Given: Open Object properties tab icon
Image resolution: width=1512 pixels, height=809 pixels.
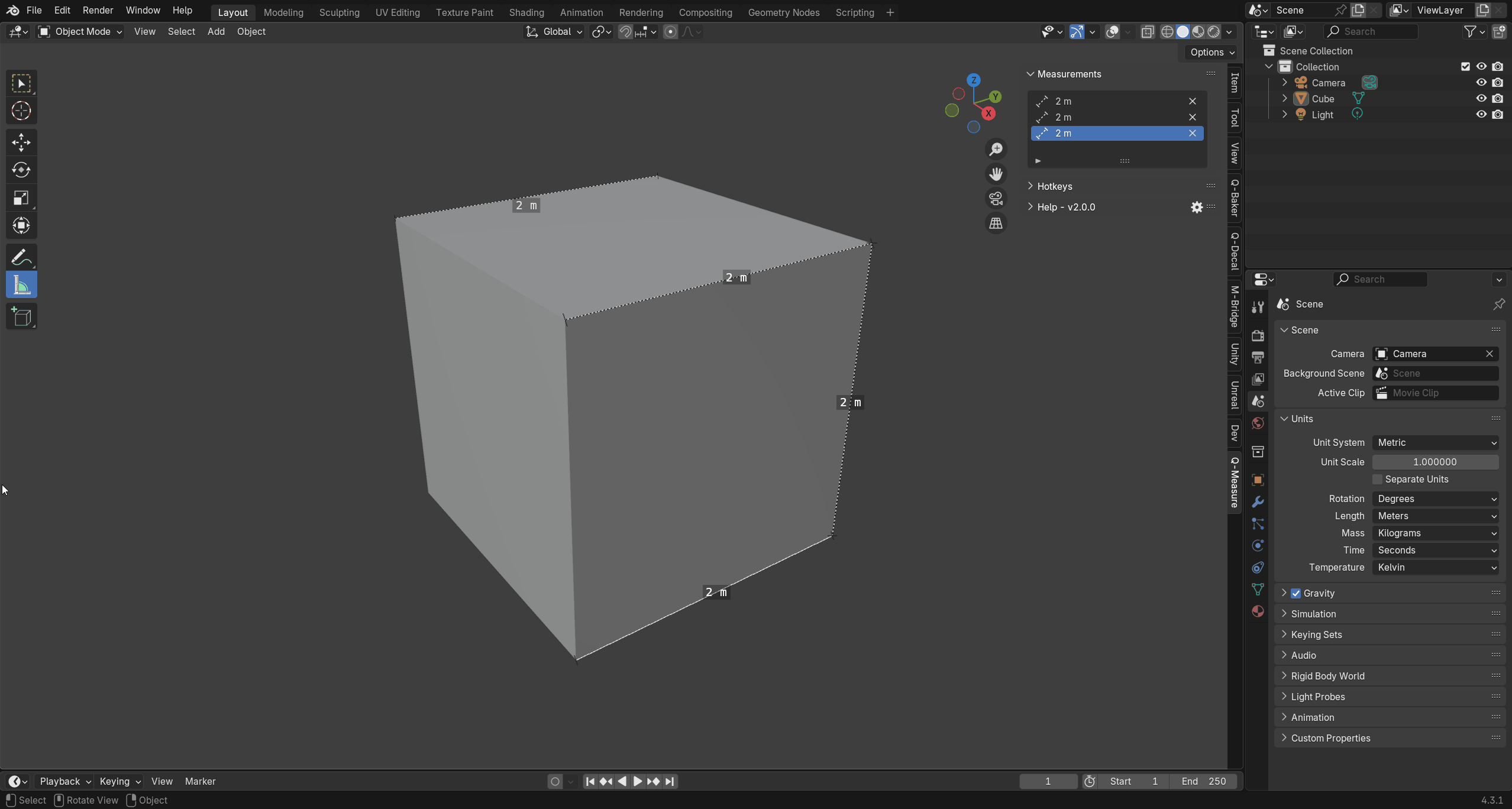Looking at the screenshot, I should click(x=1258, y=480).
